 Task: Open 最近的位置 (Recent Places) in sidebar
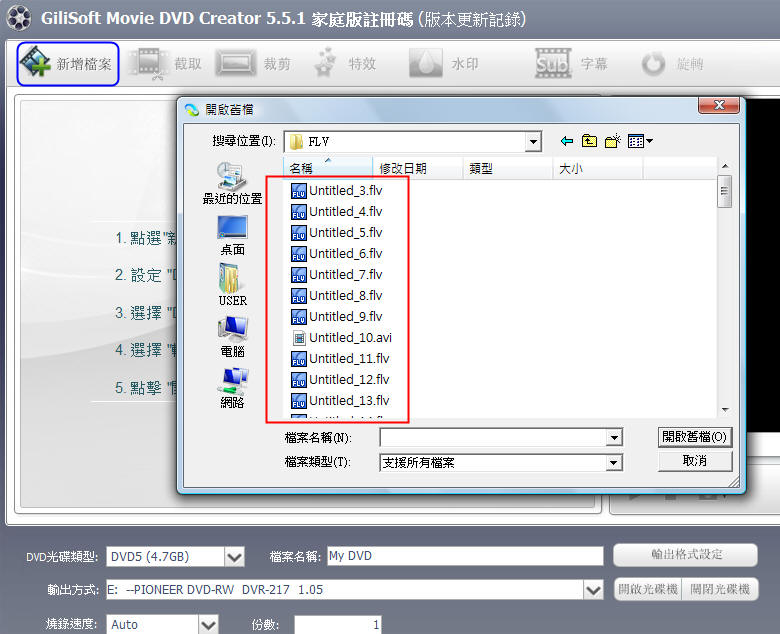pos(232,183)
